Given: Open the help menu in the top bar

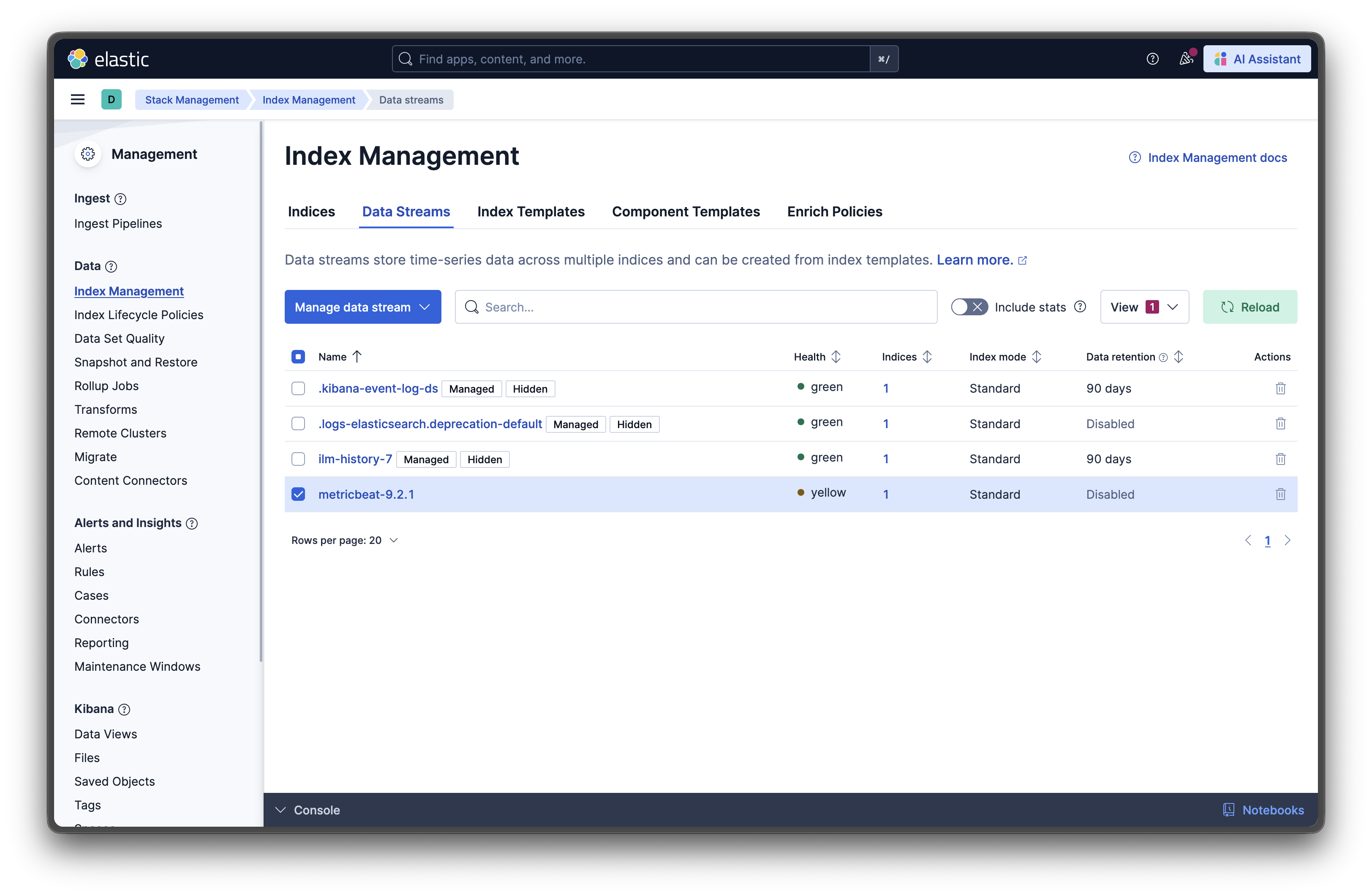Looking at the screenshot, I should coord(1153,58).
